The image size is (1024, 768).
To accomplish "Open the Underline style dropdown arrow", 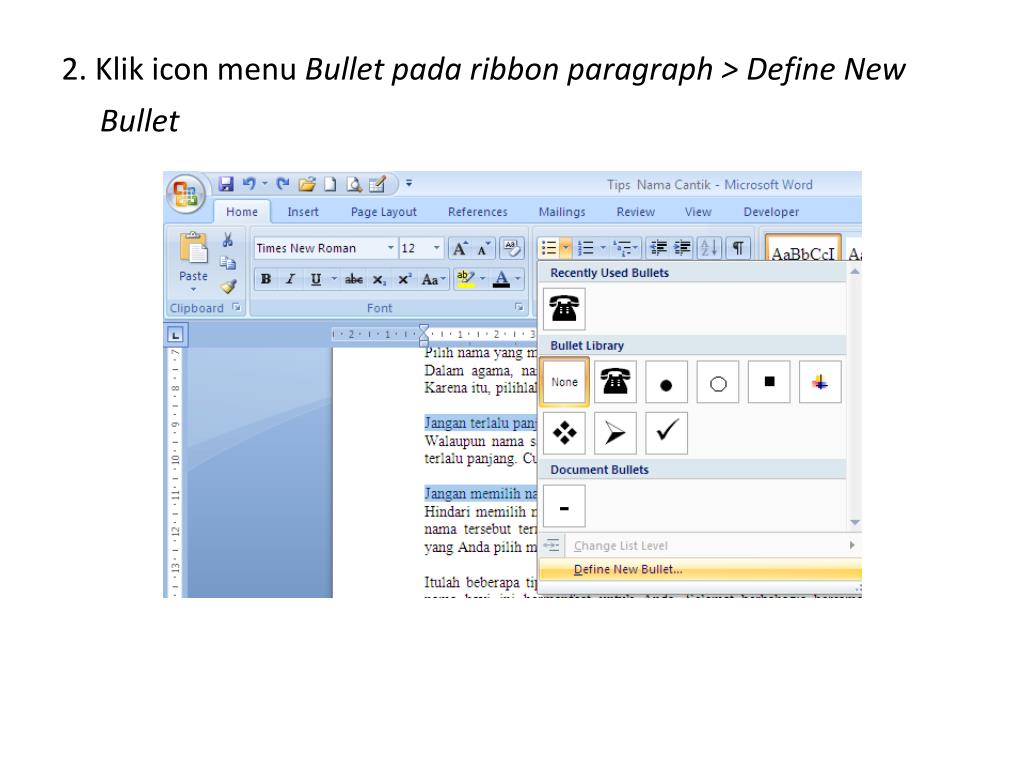I will [334, 280].
